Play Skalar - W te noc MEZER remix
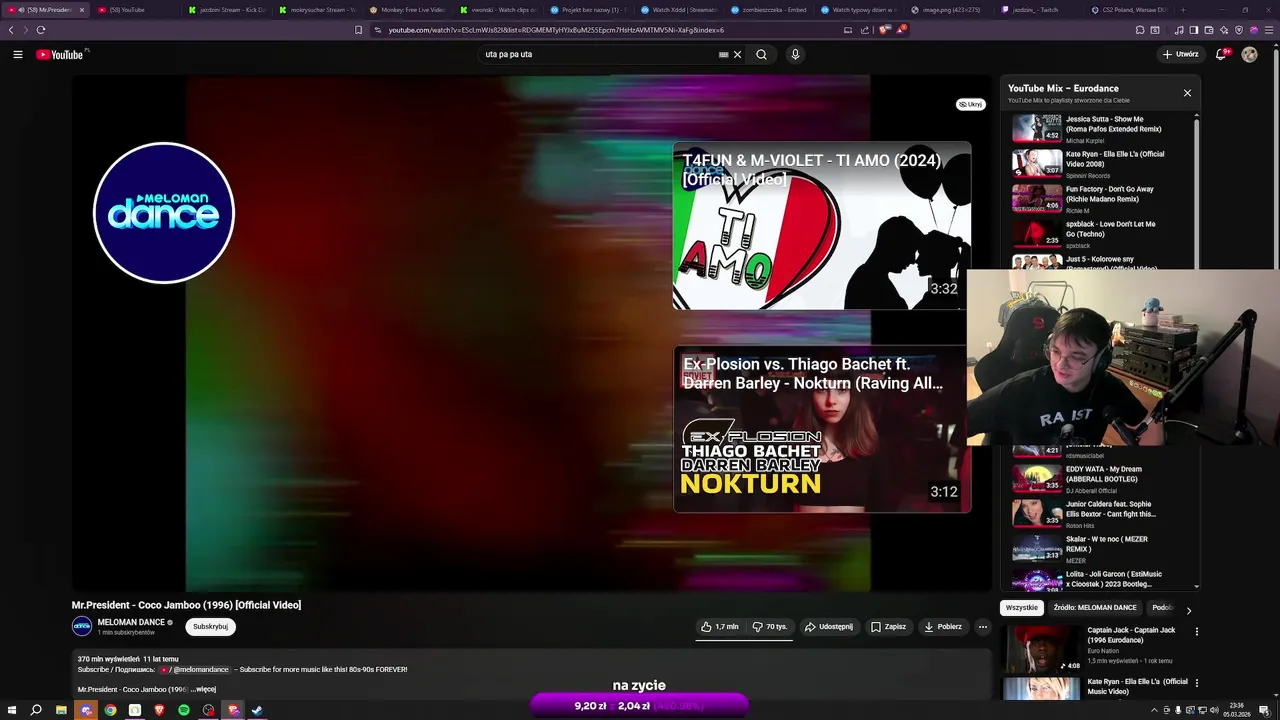The width and height of the screenshot is (1280, 720). coord(1100,548)
